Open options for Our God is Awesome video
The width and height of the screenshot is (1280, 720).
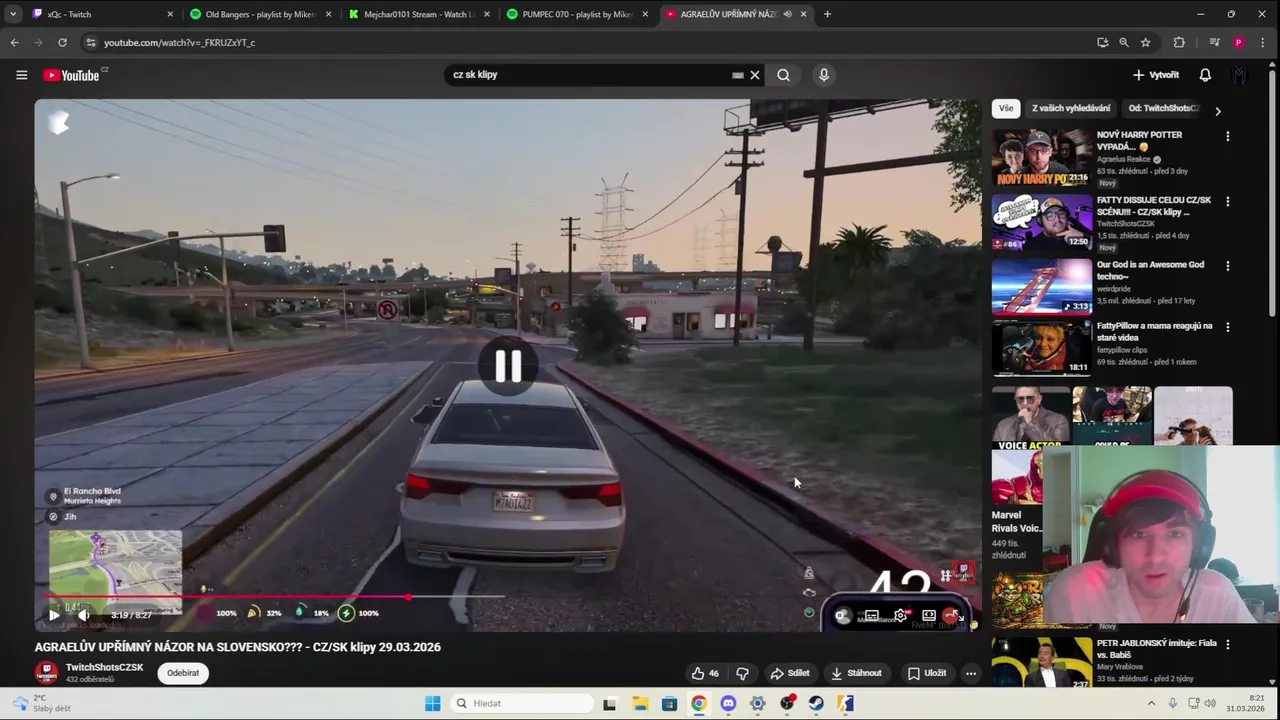click(1228, 266)
